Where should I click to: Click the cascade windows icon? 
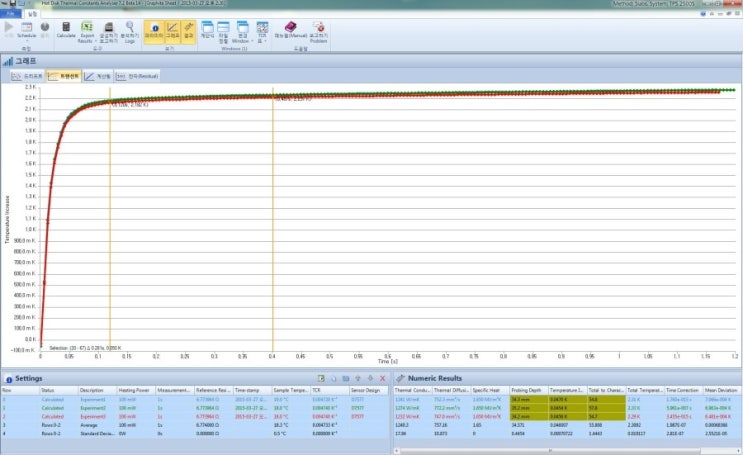pyautogui.click(x=208, y=29)
